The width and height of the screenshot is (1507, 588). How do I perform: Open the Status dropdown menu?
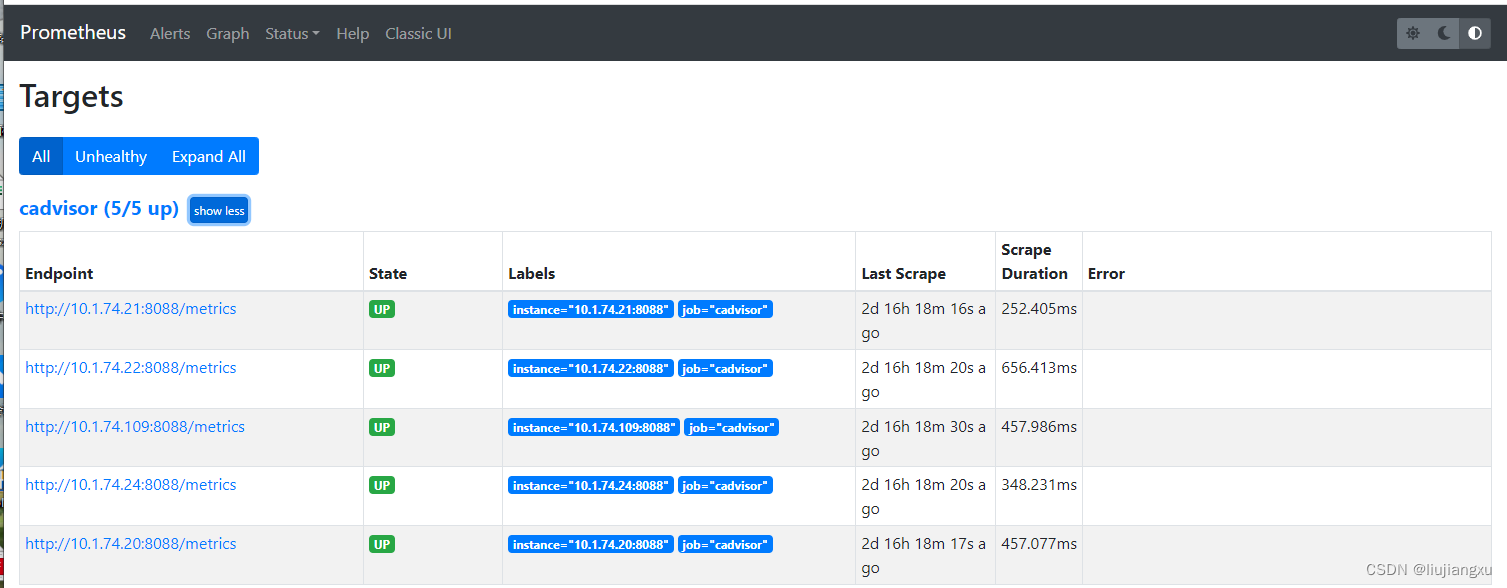pos(291,33)
